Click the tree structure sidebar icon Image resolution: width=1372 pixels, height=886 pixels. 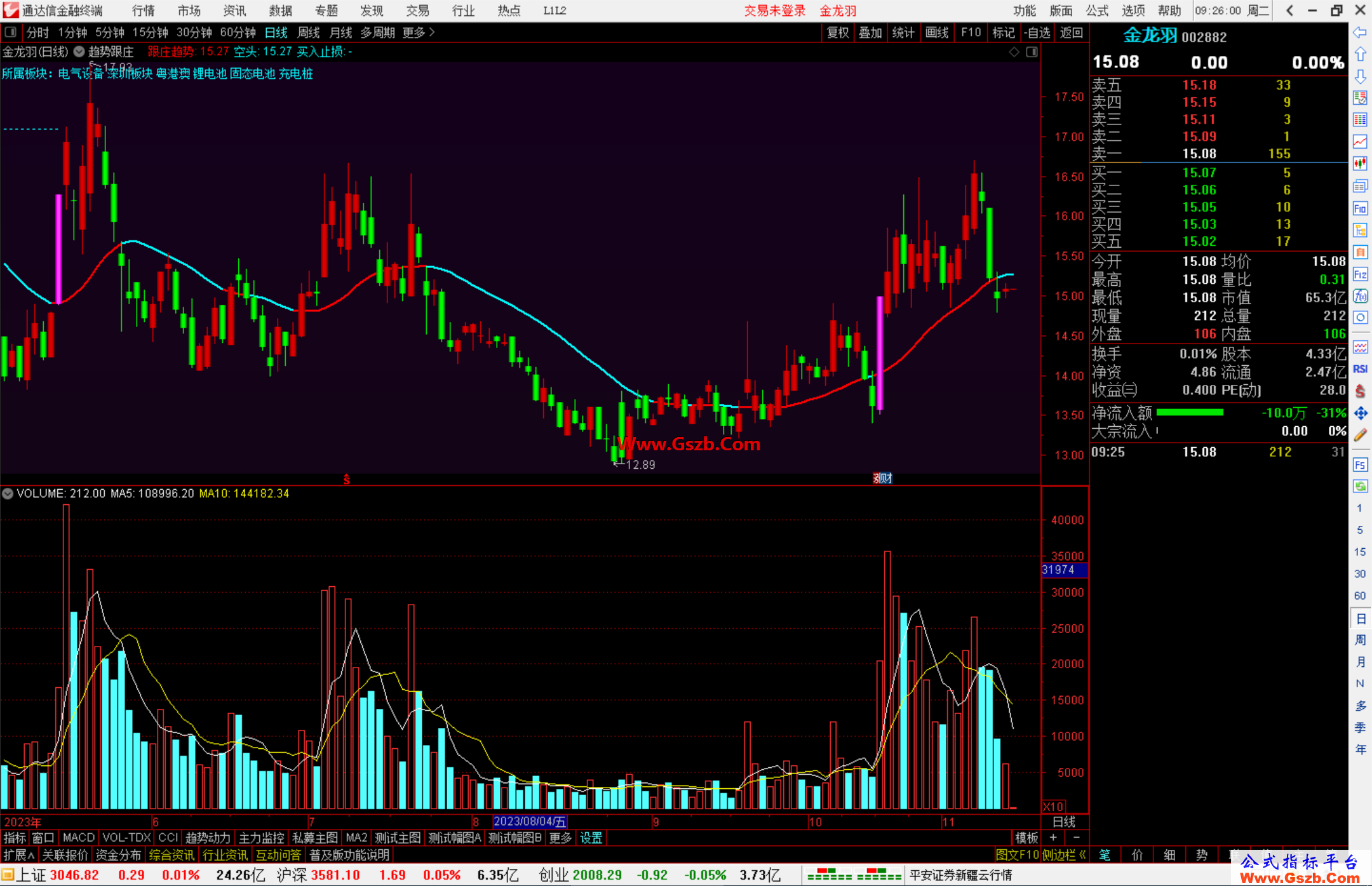pos(1360,230)
